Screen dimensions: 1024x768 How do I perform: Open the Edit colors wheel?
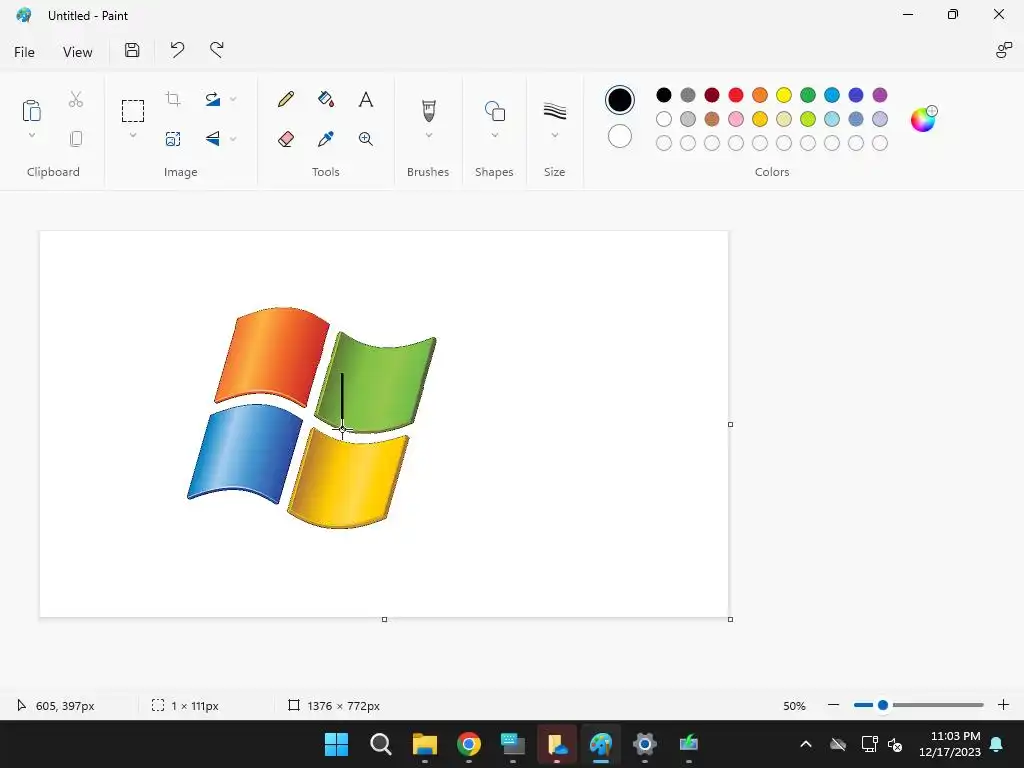(923, 119)
